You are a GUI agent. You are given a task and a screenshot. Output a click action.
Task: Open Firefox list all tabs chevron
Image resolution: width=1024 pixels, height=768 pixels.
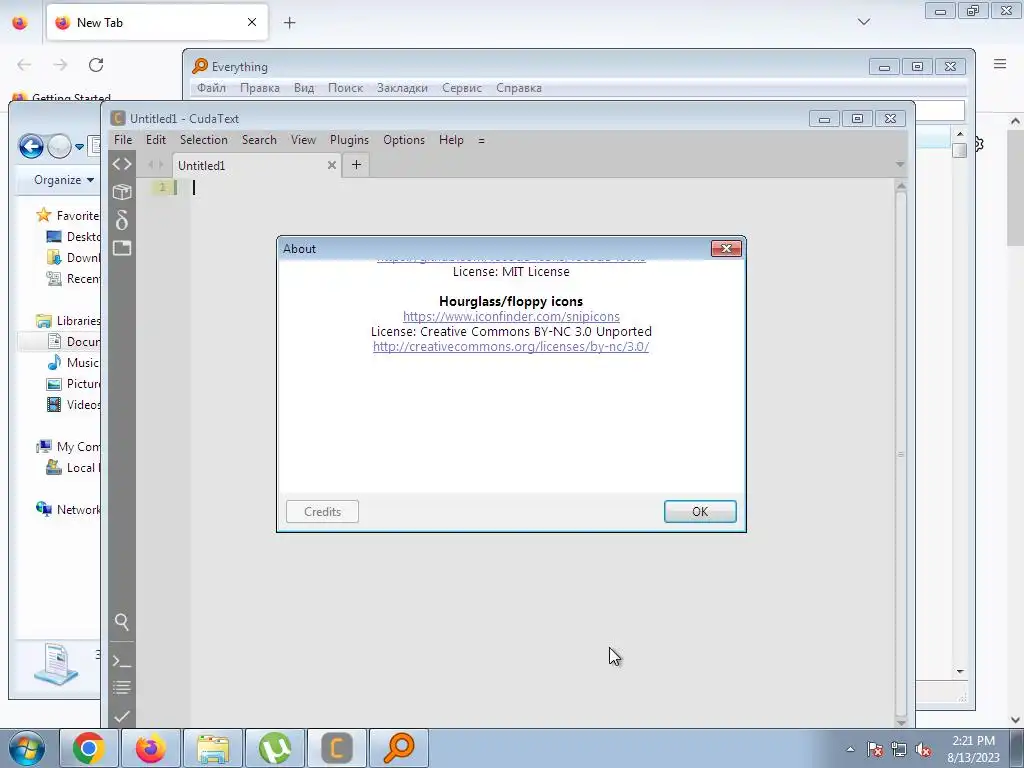point(864,22)
